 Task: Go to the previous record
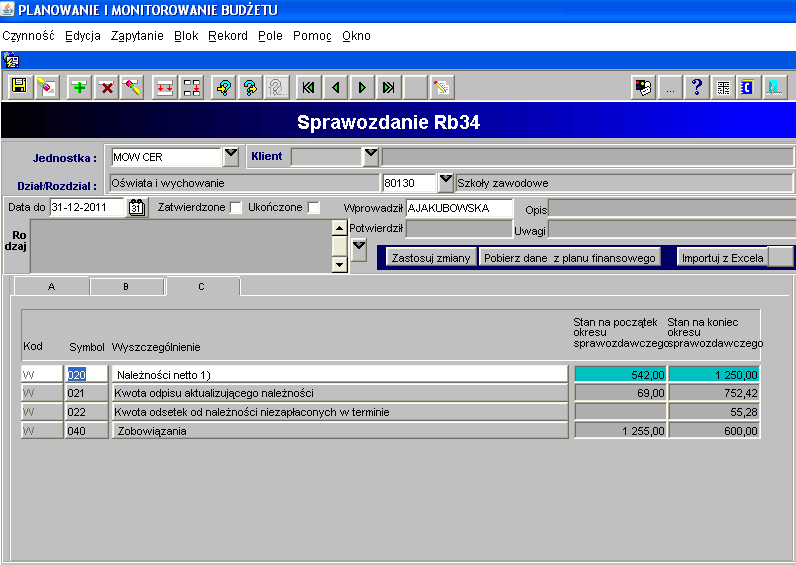coord(336,87)
